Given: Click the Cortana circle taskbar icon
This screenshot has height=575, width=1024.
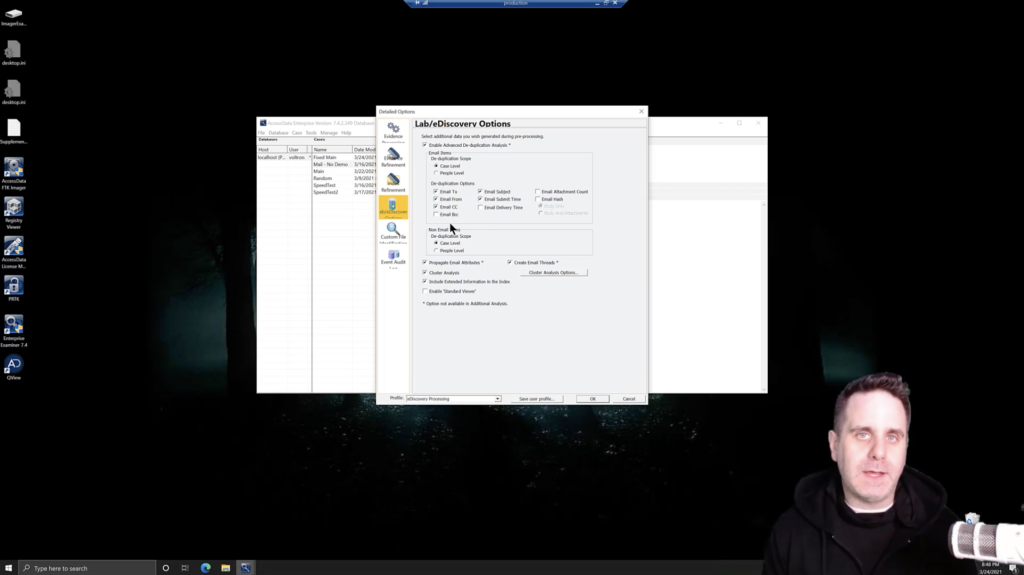Looking at the screenshot, I should coord(166,568).
